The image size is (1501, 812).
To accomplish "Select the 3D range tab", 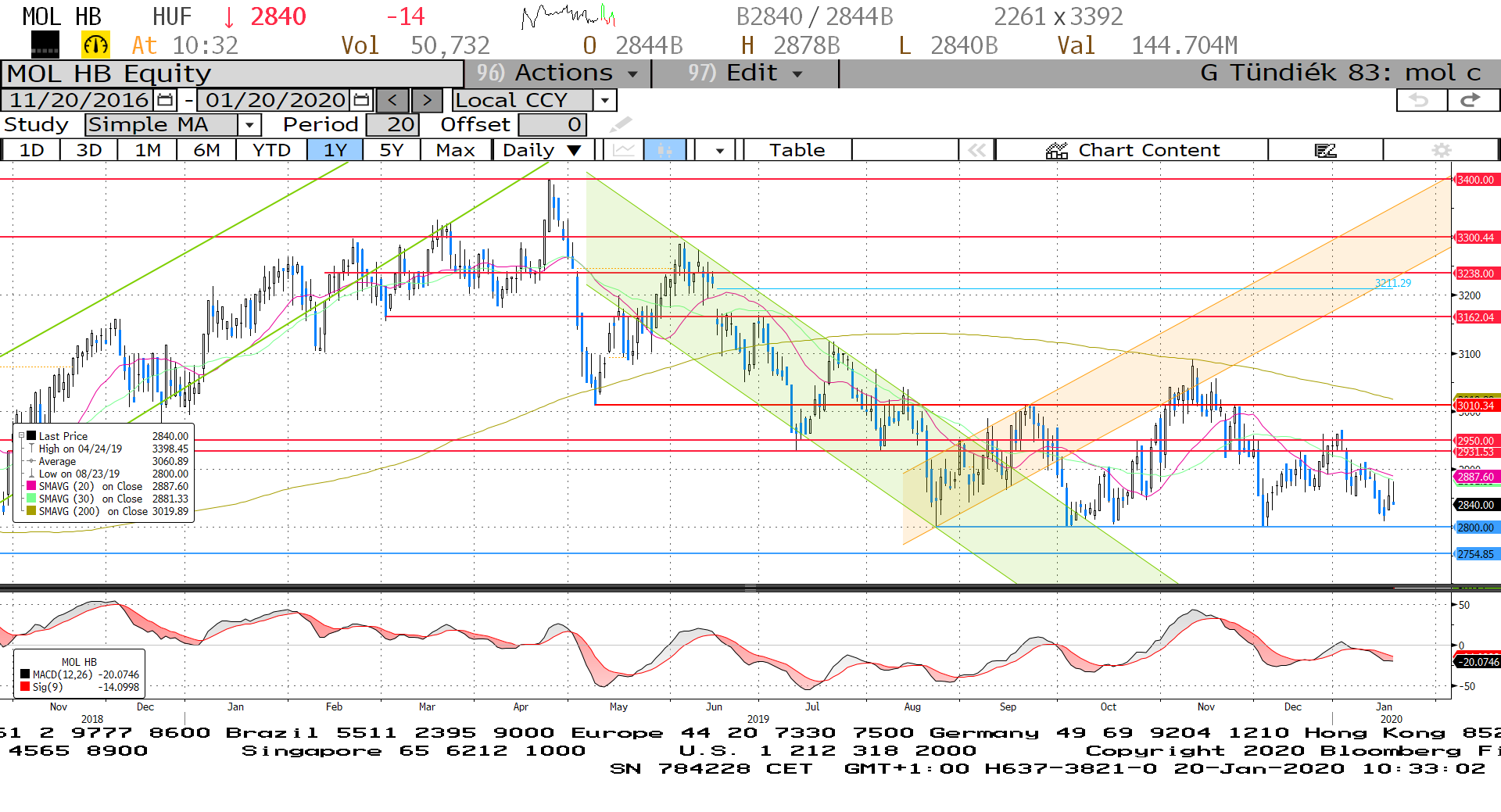I will tap(89, 150).
